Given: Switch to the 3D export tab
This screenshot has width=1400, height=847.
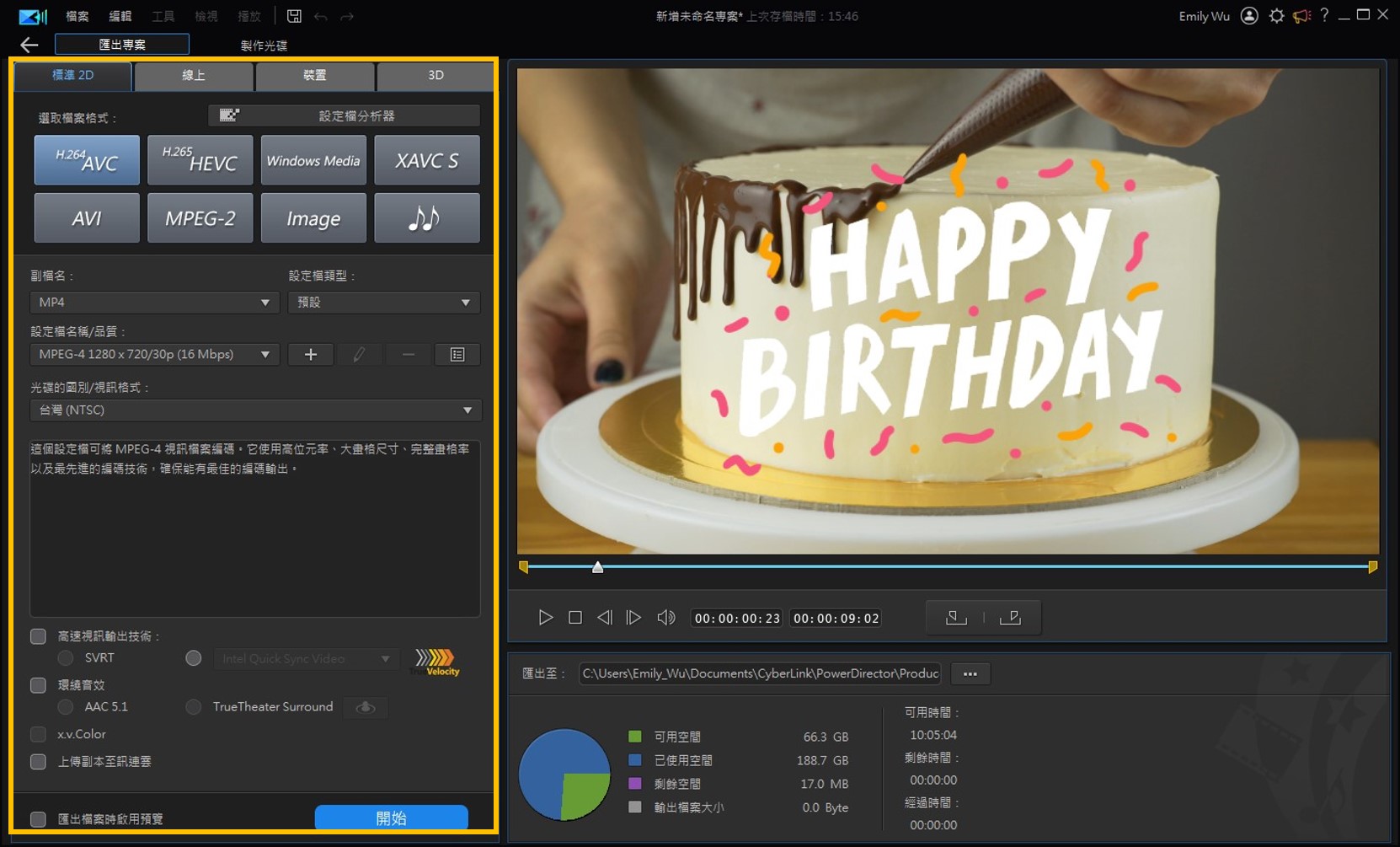Looking at the screenshot, I should [x=435, y=75].
